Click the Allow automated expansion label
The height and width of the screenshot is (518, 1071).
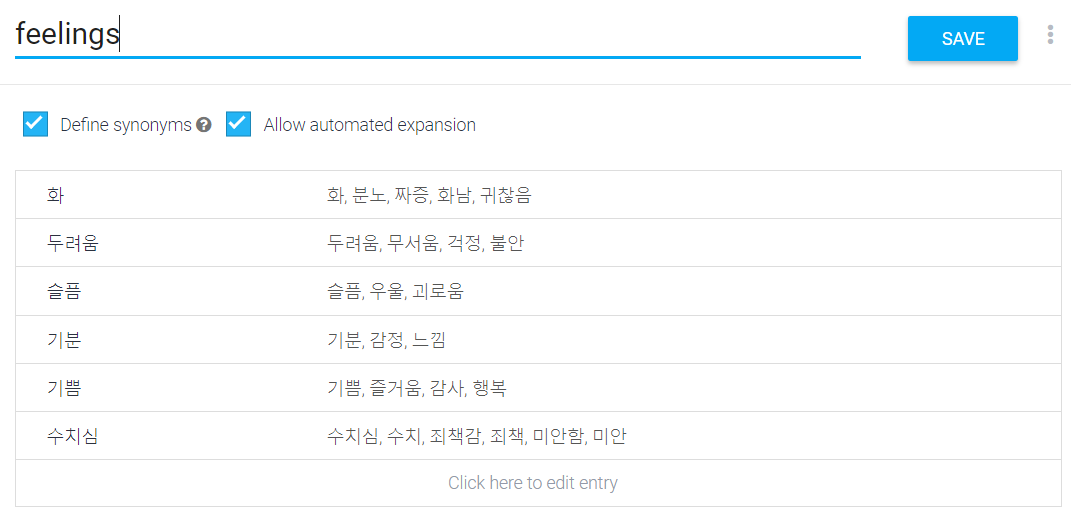coord(370,125)
